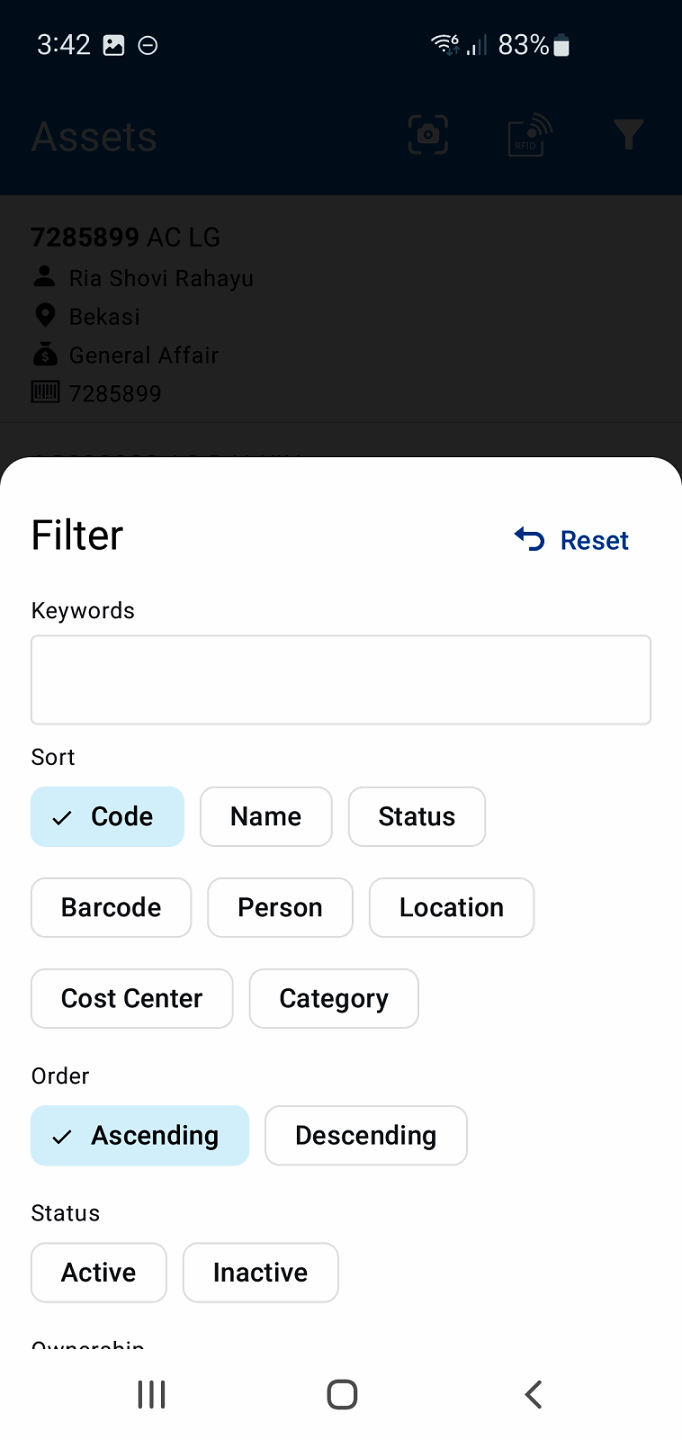The height and width of the screenshot is (1440, 682).
Task: Tap the camera scan icon
Action: tap(428, 135)
